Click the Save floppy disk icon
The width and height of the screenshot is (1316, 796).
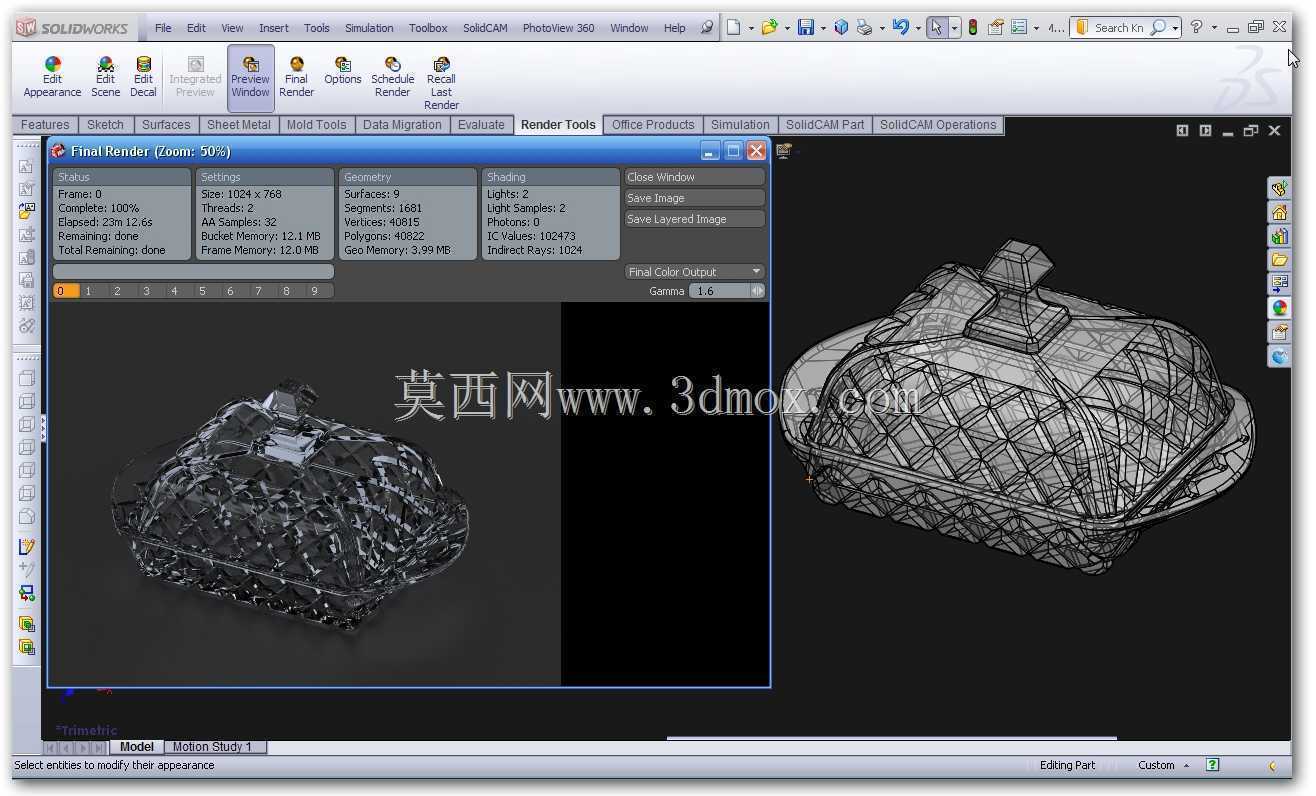click(806, 28)
